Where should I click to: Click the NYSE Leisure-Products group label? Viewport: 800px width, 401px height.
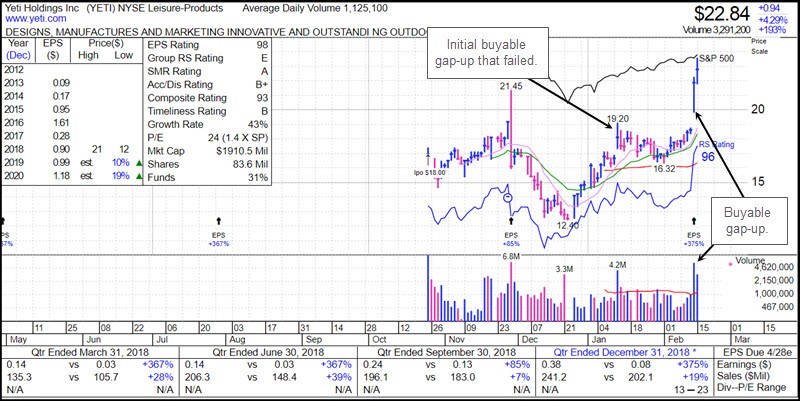[x=172, y=8]
